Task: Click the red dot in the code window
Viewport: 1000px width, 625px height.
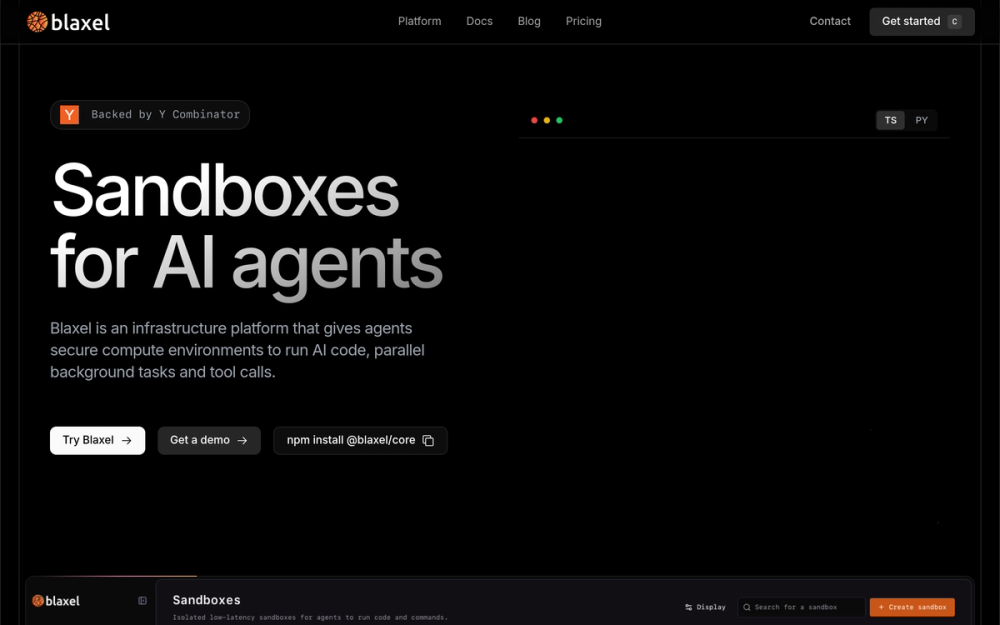Action: (x=534, y=120)
